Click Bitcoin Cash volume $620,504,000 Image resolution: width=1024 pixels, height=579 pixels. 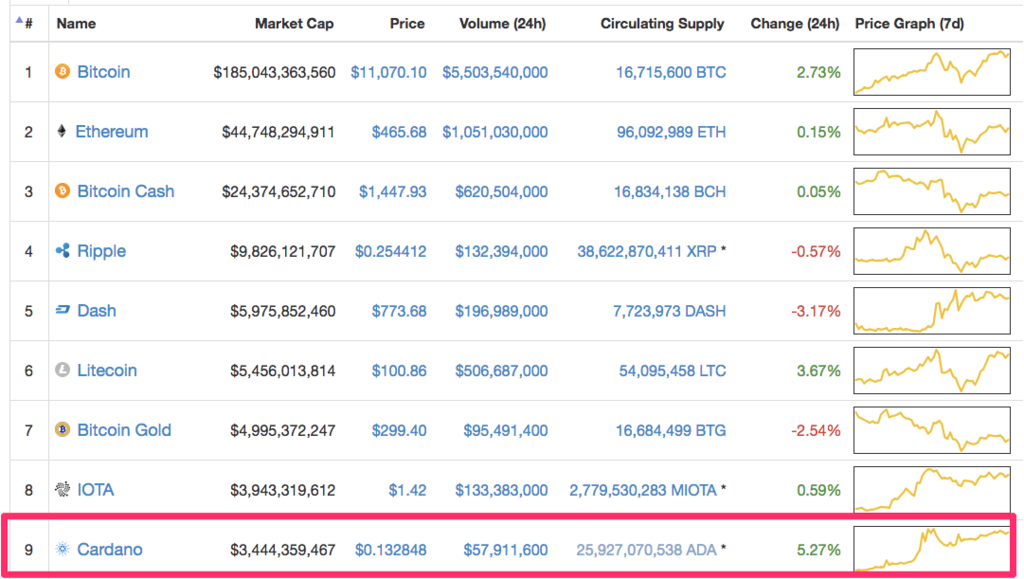(502, 191)
